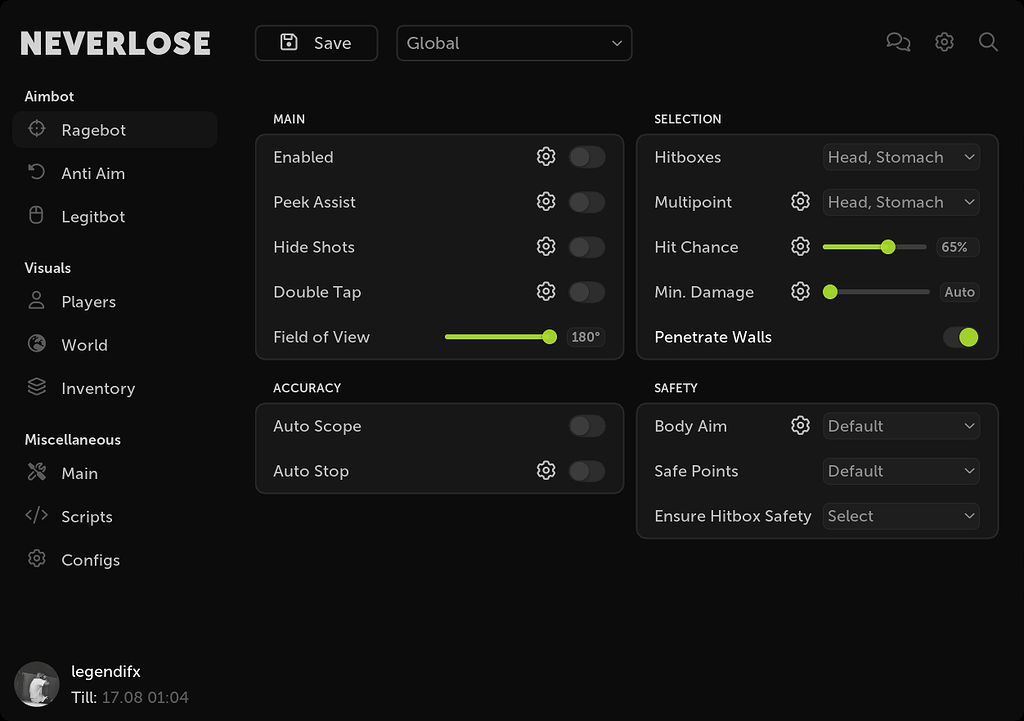Click the World globe icon
The height and width of the screenshot is (721, 1024).
pos(36,344)
